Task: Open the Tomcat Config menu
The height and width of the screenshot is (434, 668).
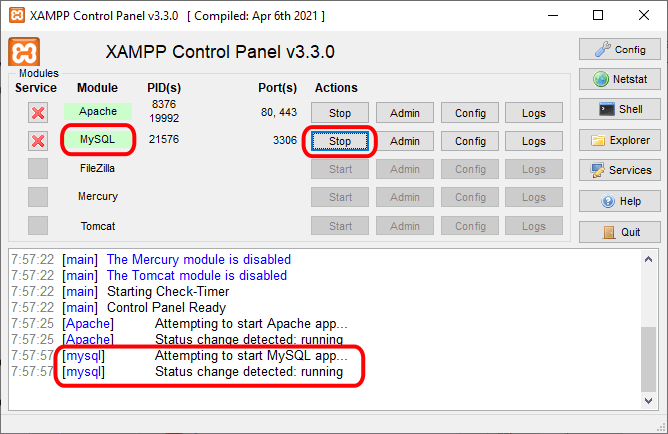Action: click(470, 226)
